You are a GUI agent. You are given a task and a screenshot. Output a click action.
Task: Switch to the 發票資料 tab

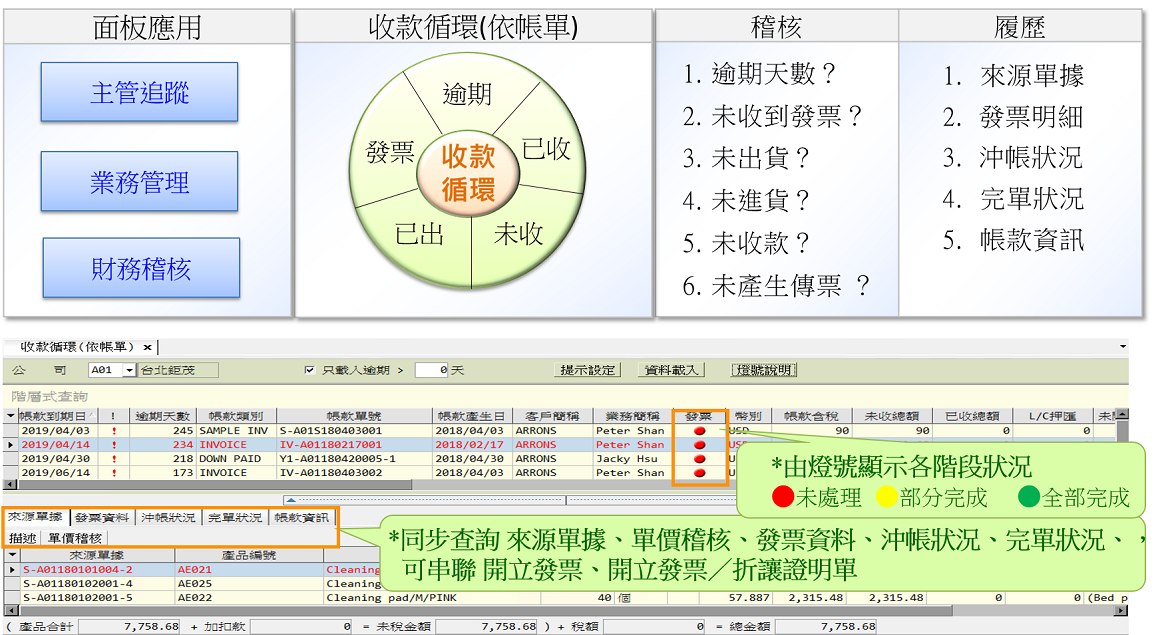pyautogui.click(x=101, y=517)
